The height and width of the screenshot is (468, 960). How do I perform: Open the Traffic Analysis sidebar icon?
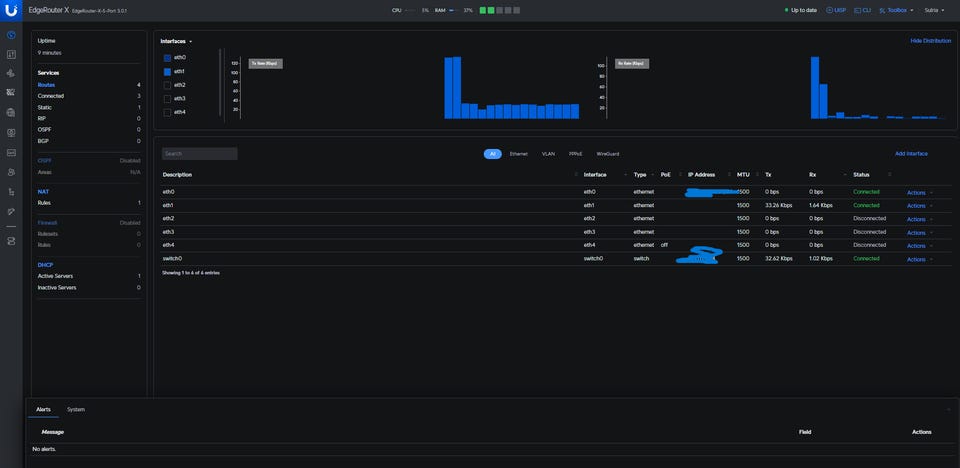[x=11, y=54]
